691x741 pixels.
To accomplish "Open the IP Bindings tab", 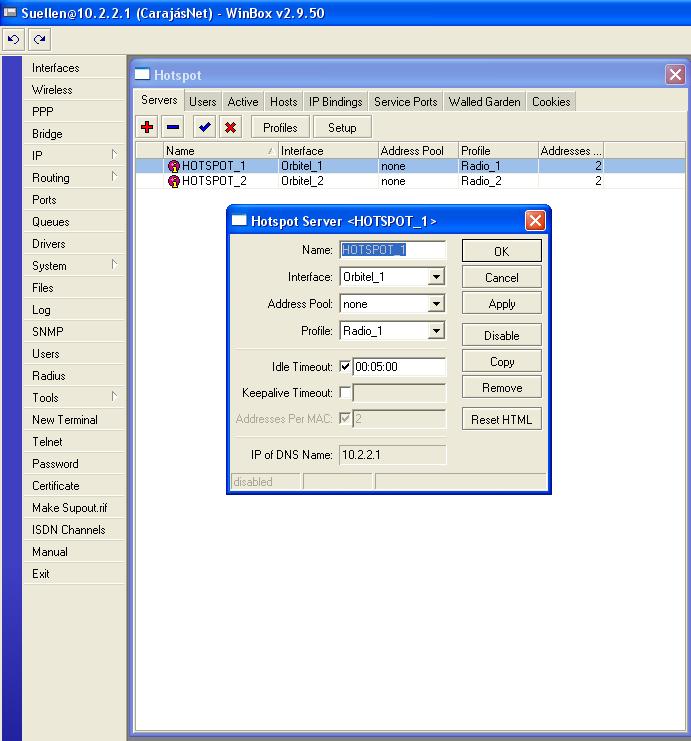I will coord(336,102).
